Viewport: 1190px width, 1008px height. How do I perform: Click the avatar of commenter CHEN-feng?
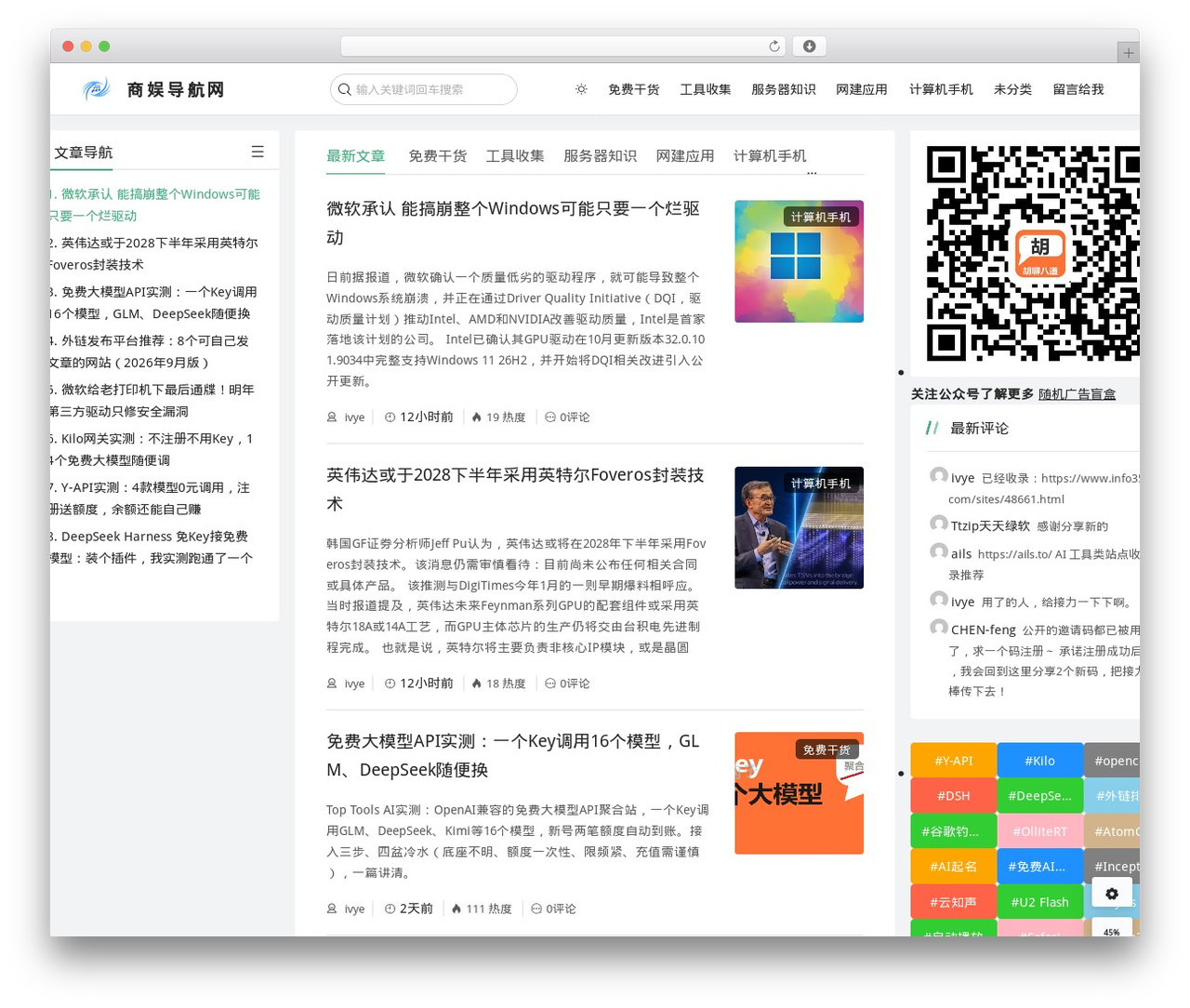click(939, 629)
